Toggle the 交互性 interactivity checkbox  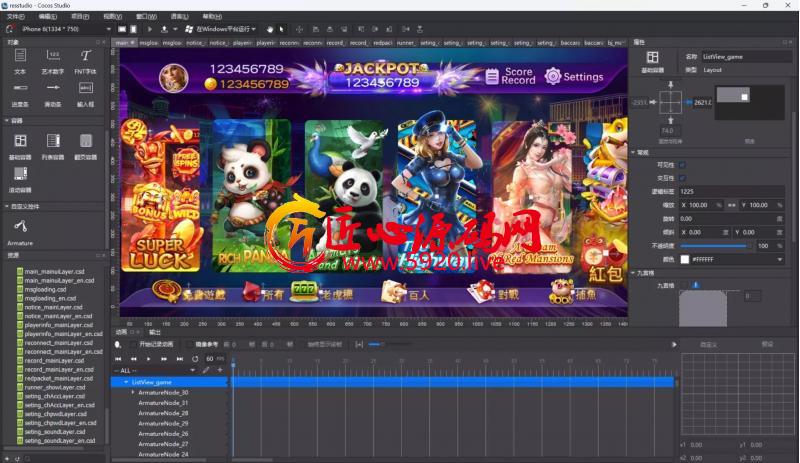[683, 178]
